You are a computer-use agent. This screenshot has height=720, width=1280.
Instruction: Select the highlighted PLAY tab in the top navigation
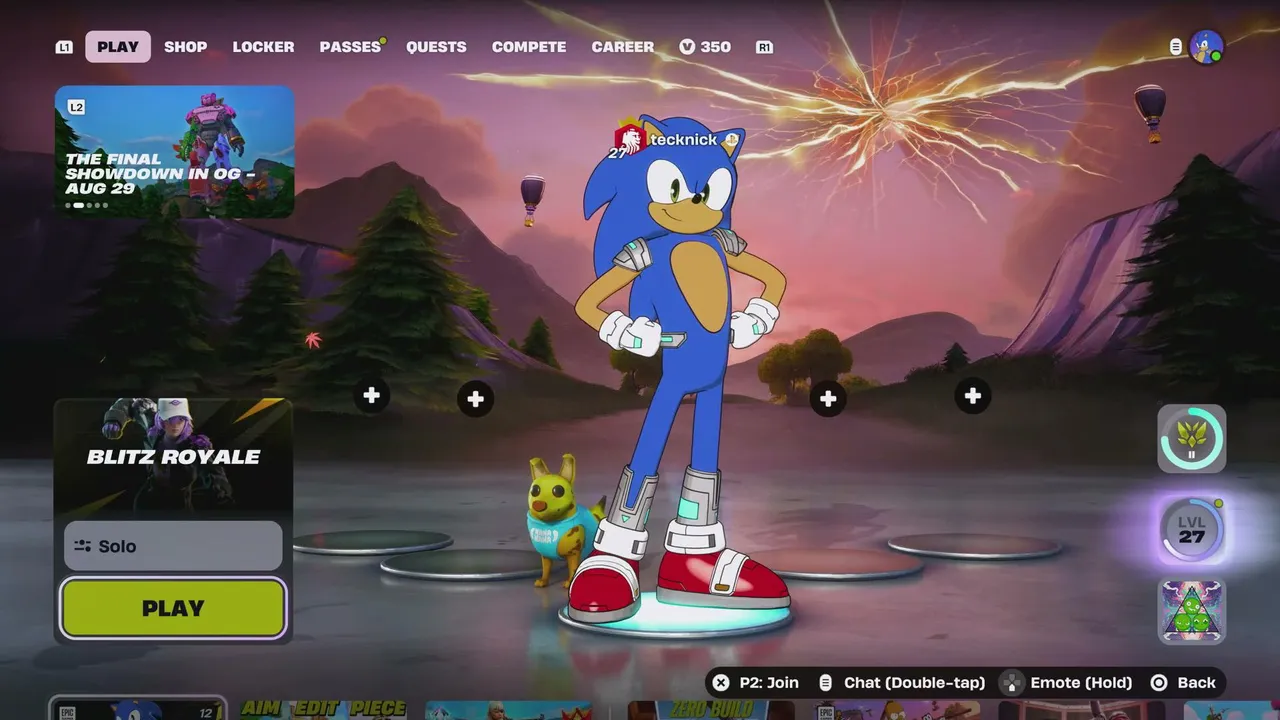(118, 47)
